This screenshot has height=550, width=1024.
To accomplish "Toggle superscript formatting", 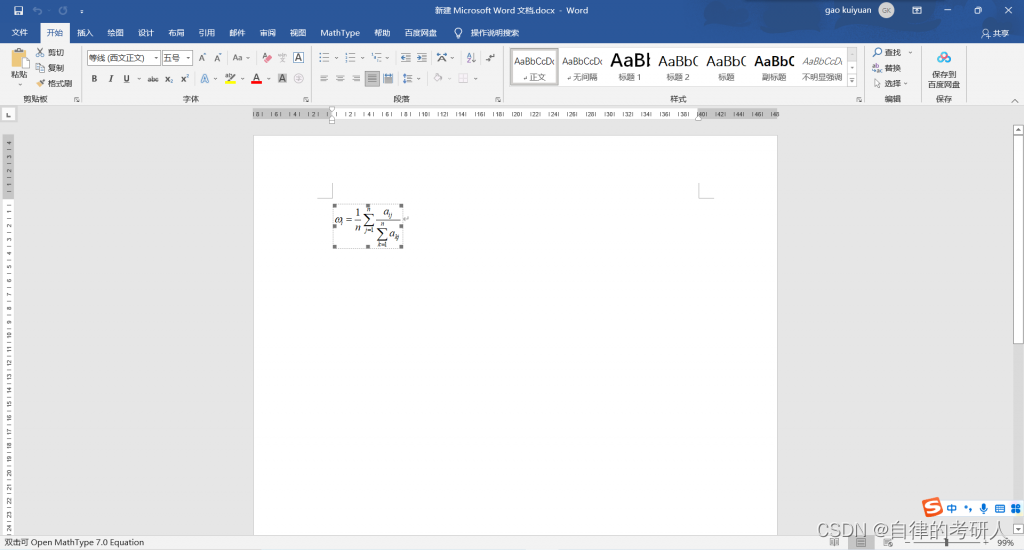I will [x=185, y=78].
